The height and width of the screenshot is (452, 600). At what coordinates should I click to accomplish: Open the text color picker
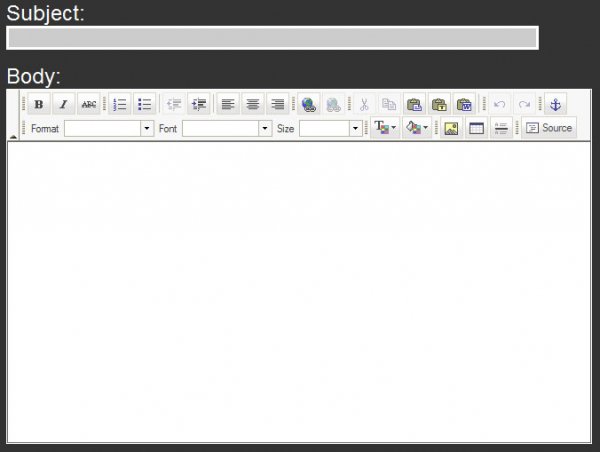tap(385, 127)
